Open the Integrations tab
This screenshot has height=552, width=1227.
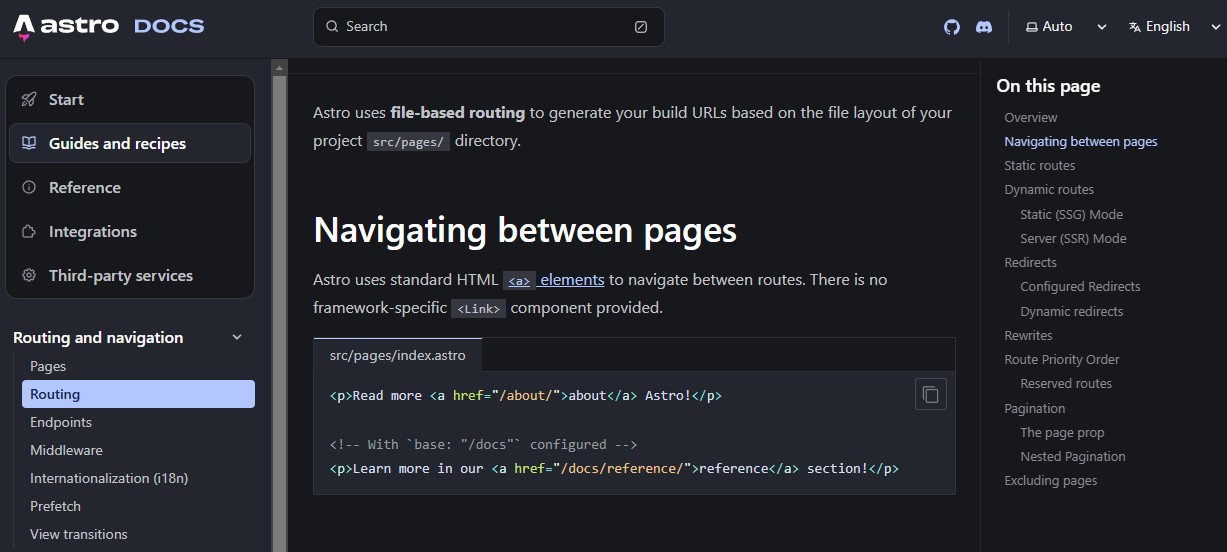coord(130,231)
